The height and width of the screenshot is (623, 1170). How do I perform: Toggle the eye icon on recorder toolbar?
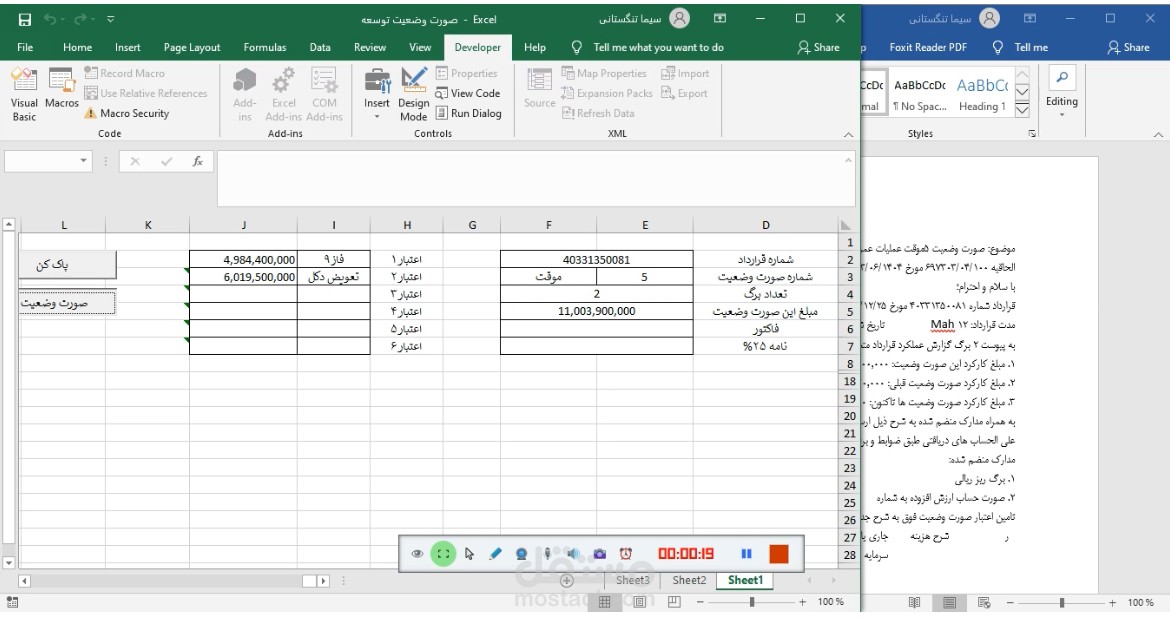click(417, 554)
